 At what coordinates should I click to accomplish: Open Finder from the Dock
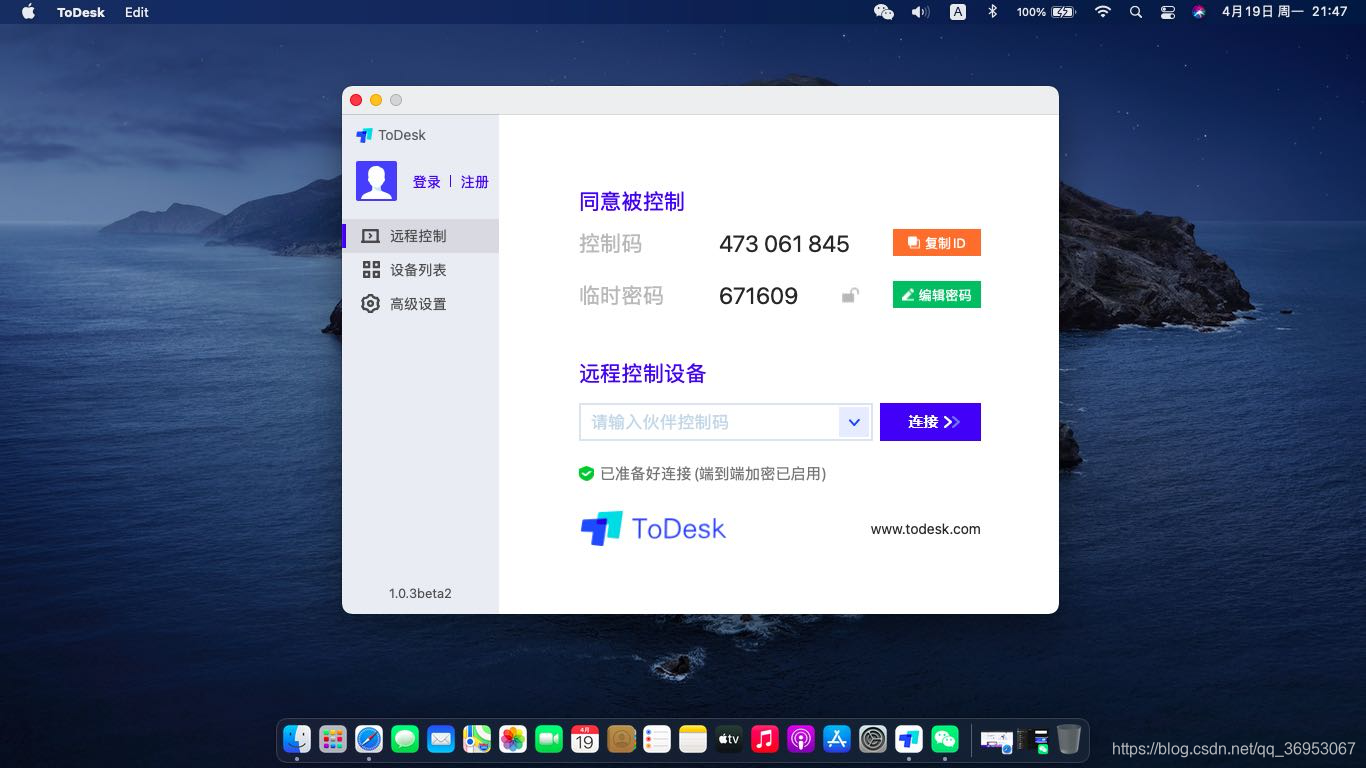coord(297,739)
